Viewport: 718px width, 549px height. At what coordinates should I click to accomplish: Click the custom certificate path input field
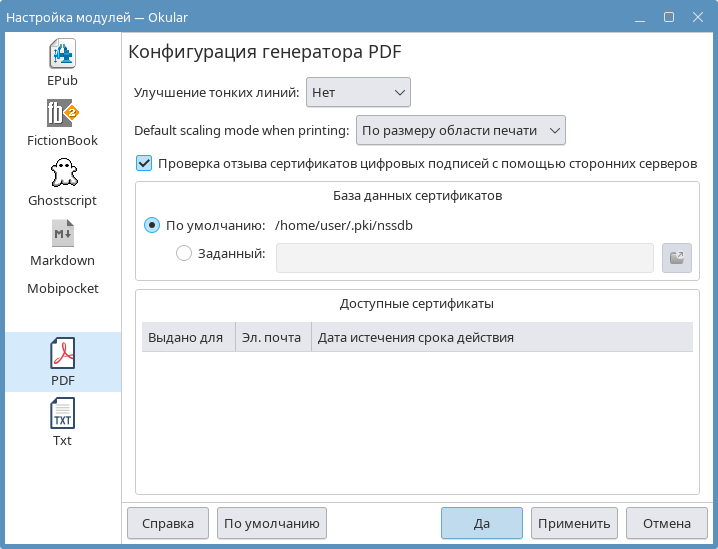[x=464, y=257]
